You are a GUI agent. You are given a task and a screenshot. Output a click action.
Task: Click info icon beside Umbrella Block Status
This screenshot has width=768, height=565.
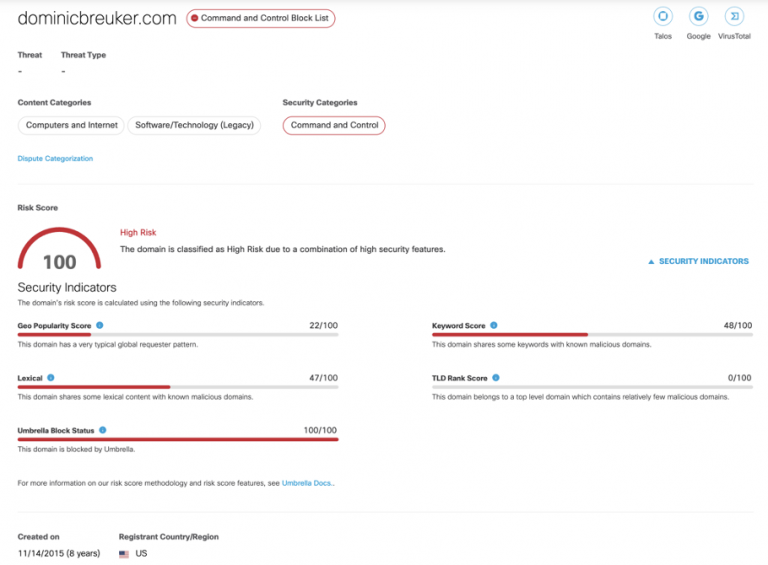(103, 430)
